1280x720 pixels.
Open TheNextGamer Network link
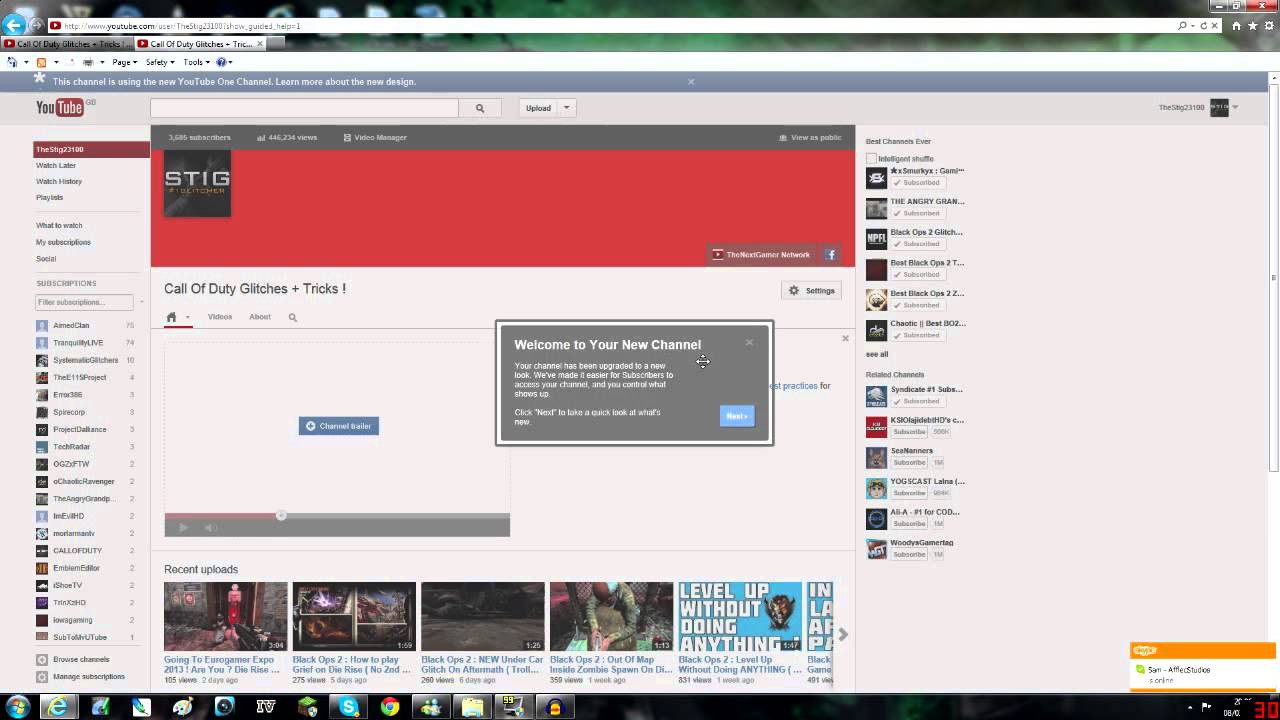tap(762, 255)
